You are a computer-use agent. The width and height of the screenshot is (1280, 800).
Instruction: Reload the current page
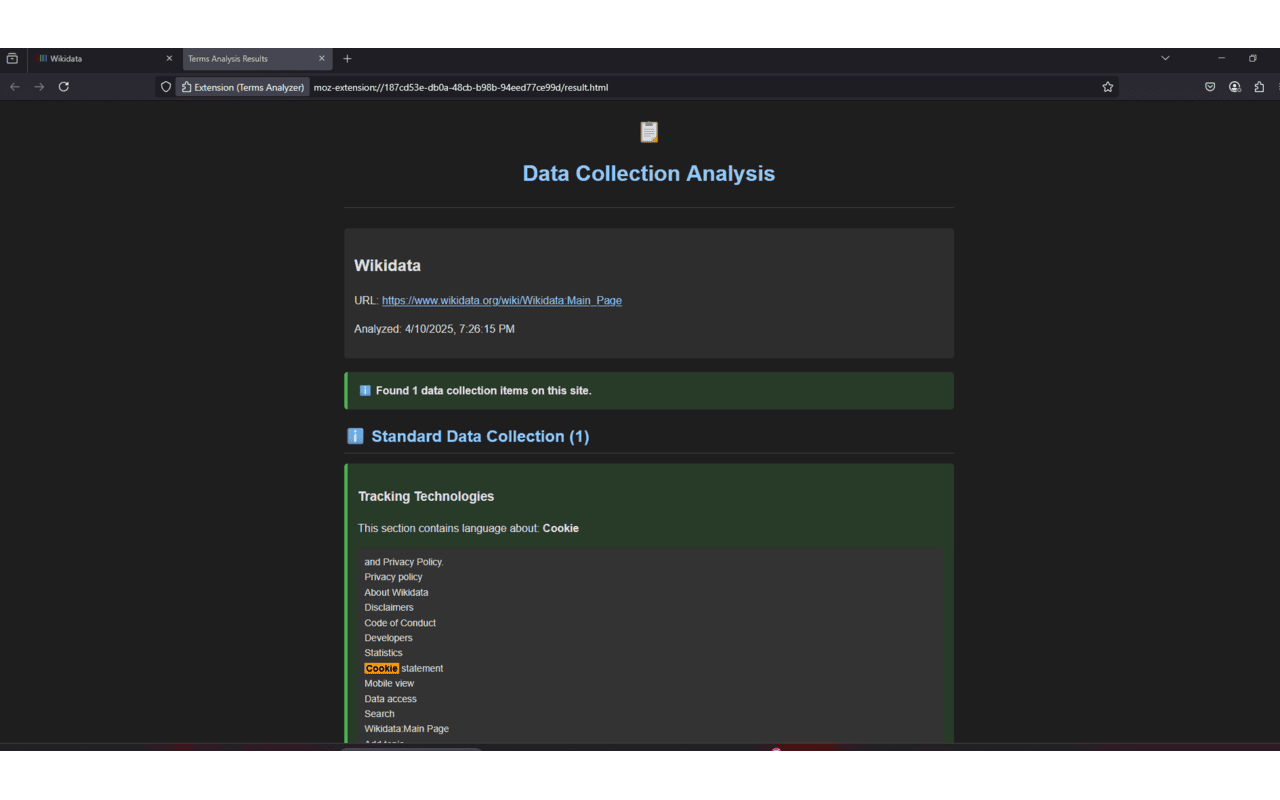tap(64, 87)
